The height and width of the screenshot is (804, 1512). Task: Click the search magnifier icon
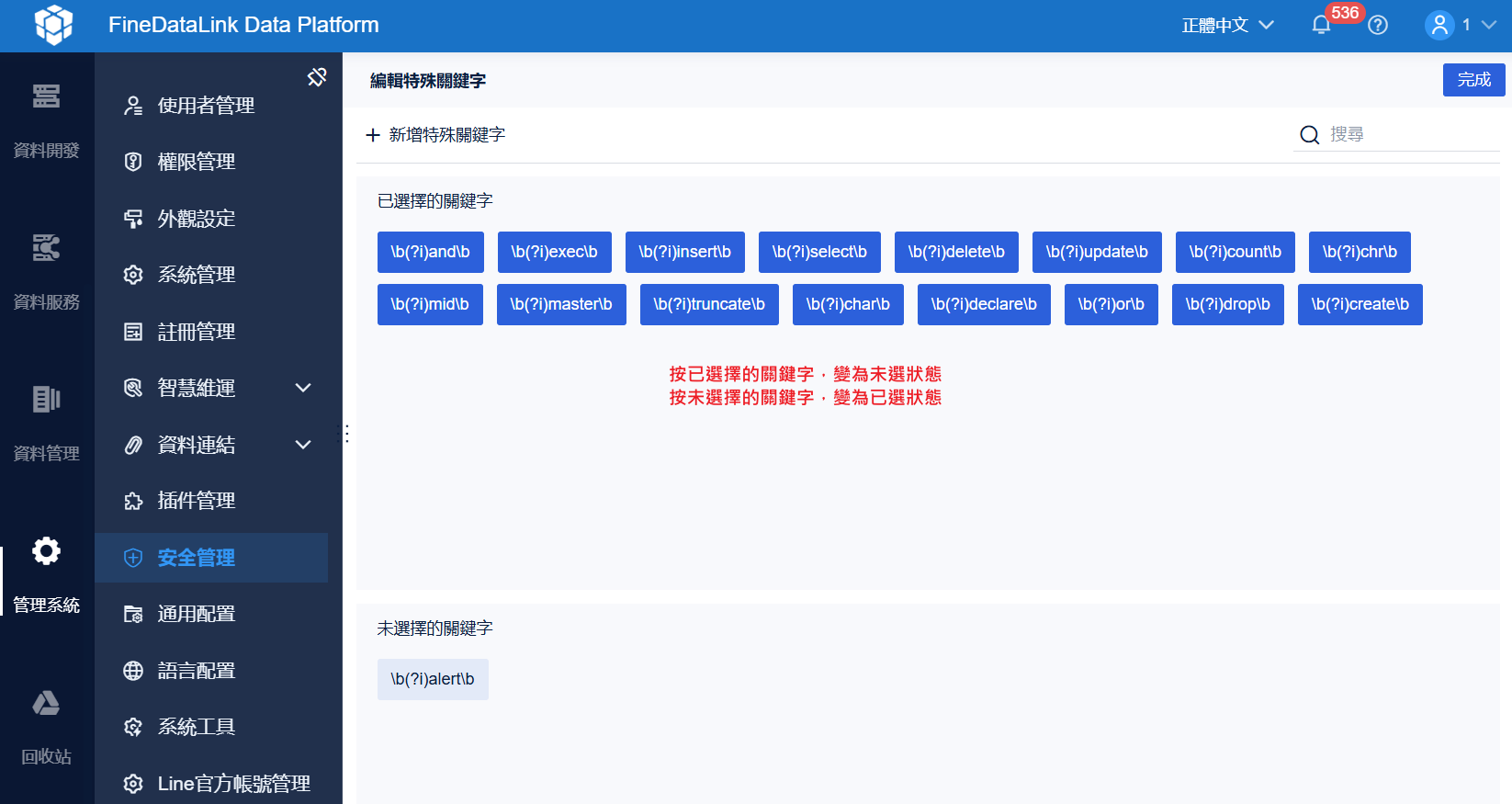pos(1310,135)
